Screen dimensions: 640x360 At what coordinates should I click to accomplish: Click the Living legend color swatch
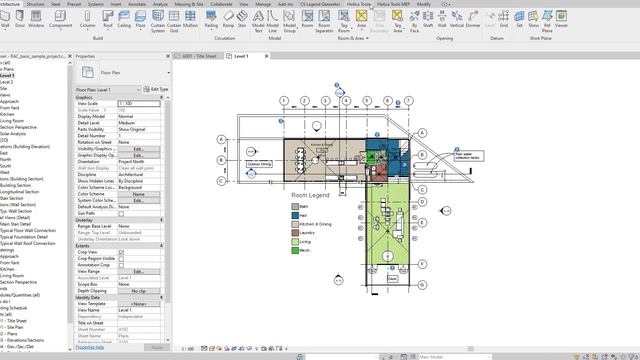tap(295, 242)
